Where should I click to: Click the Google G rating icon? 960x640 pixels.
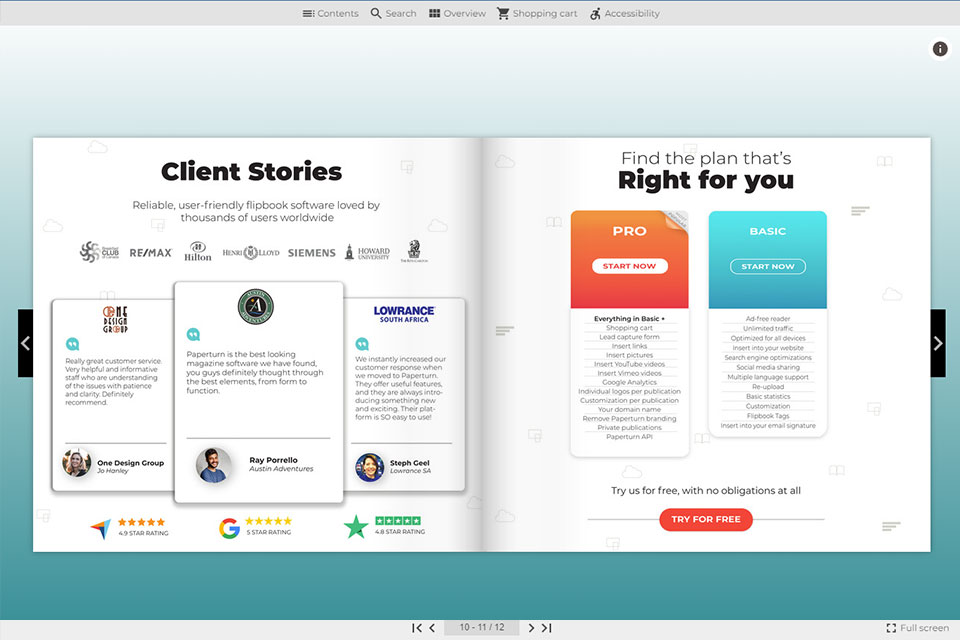pyautogui.click(x=229, y=528)
